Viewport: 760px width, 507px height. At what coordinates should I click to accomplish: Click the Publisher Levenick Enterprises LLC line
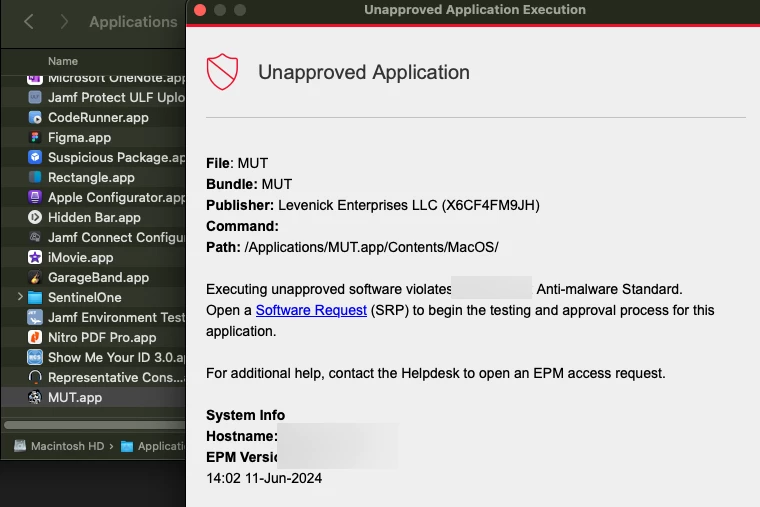(373, 205)
